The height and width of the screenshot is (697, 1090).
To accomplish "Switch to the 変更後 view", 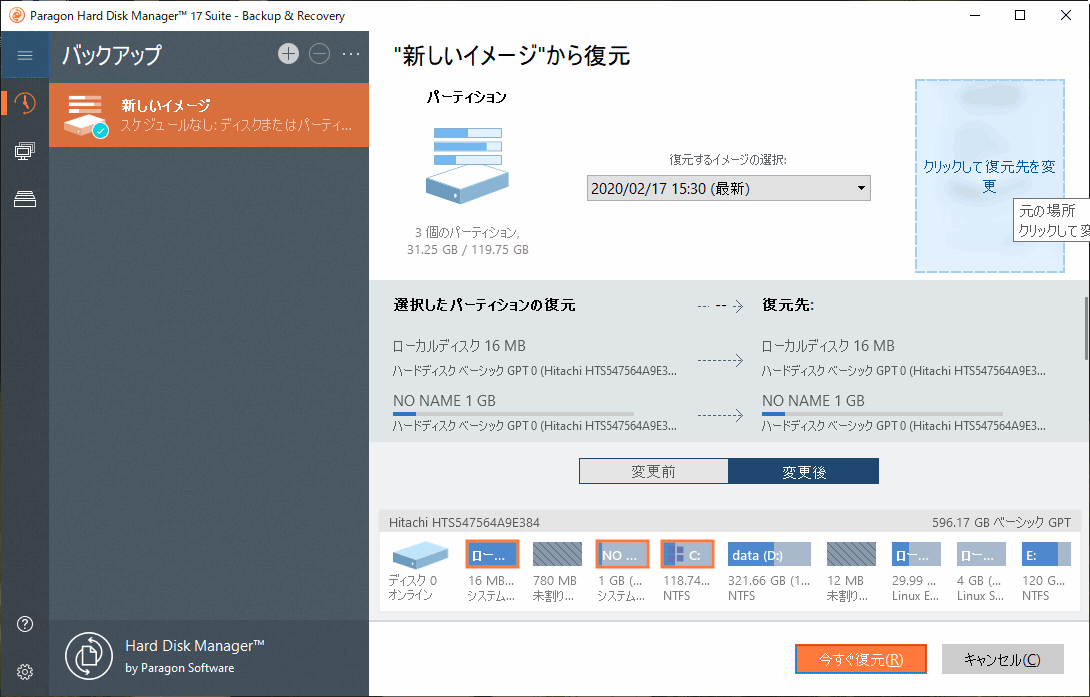I will tap(804, 470).
